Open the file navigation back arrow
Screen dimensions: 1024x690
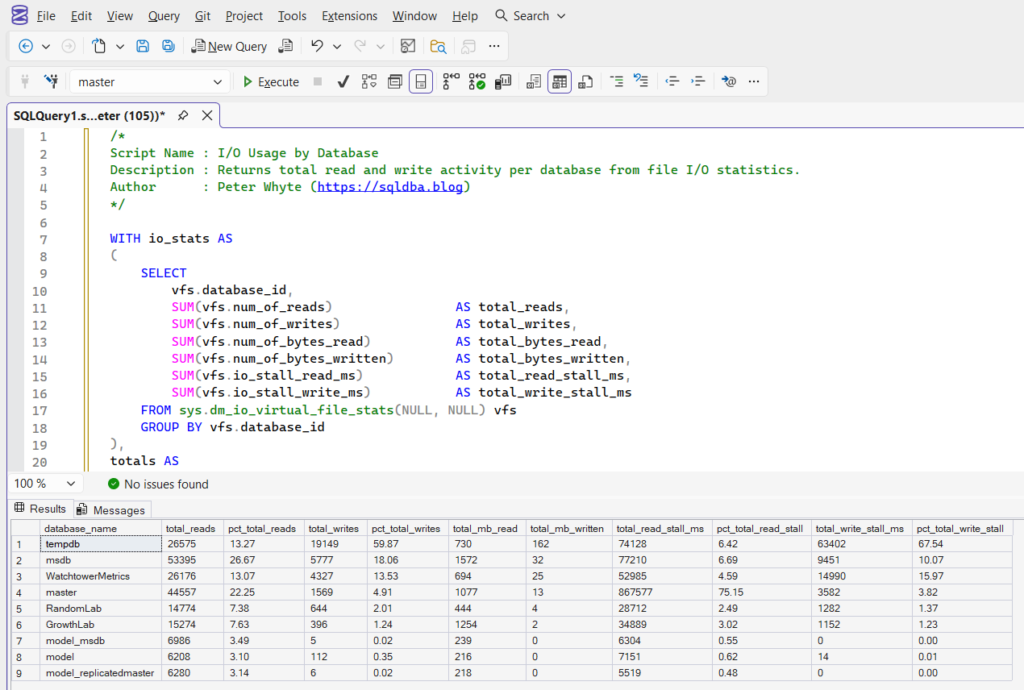[25, 45]
